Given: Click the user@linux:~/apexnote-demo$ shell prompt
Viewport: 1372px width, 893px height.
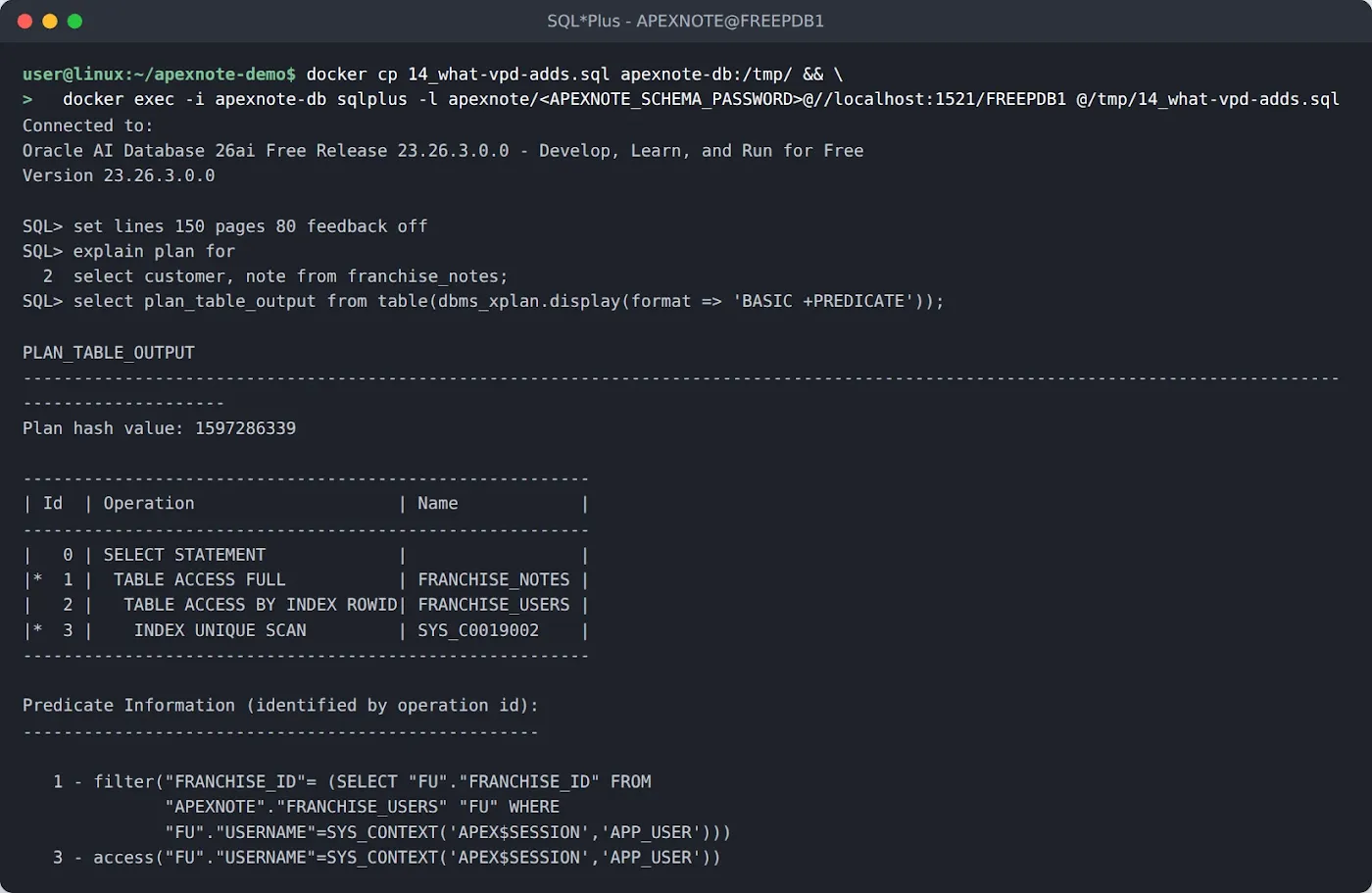Looking at the screenshot, I should coord(159,74).
